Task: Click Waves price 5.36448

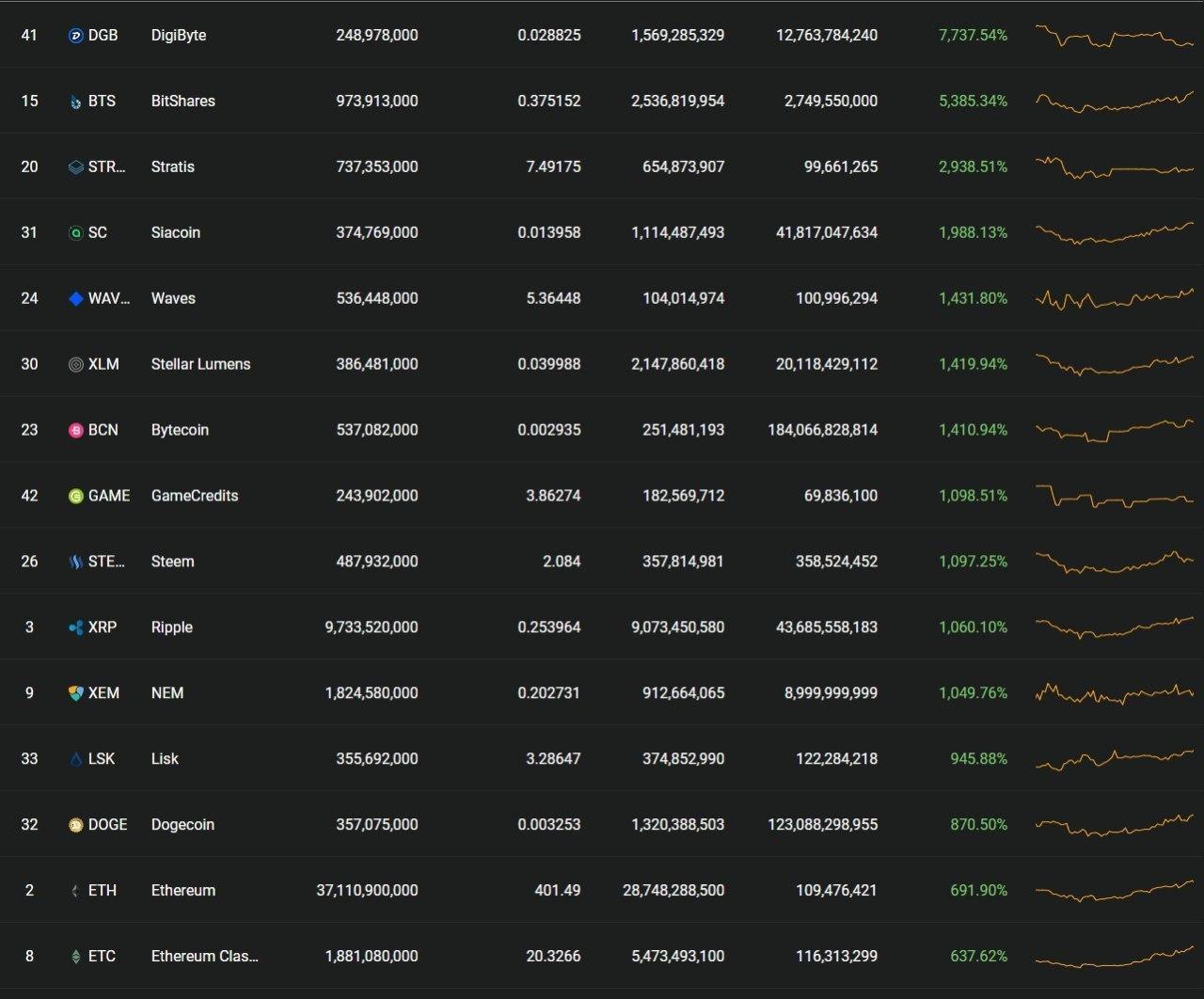Action: (553, 298)
